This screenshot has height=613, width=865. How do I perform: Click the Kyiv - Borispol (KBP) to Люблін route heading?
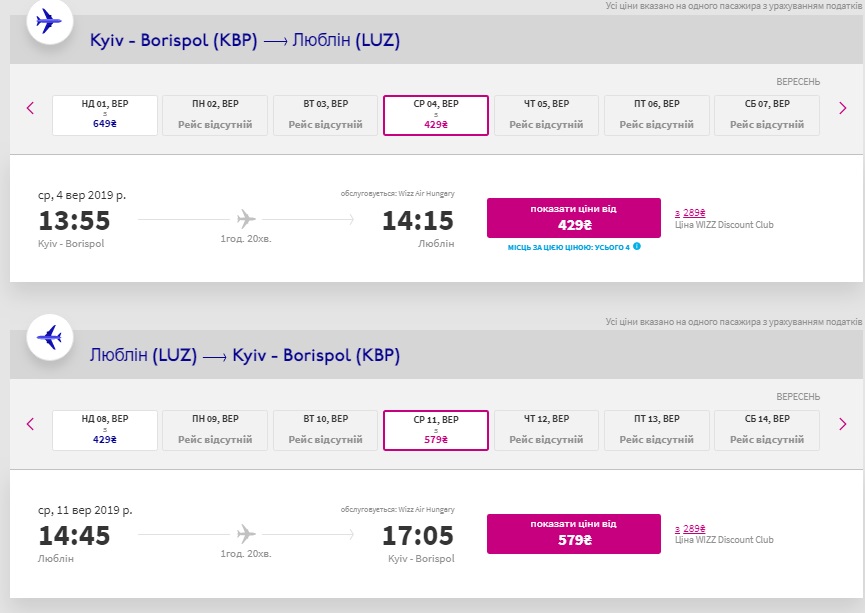point(245,41)
